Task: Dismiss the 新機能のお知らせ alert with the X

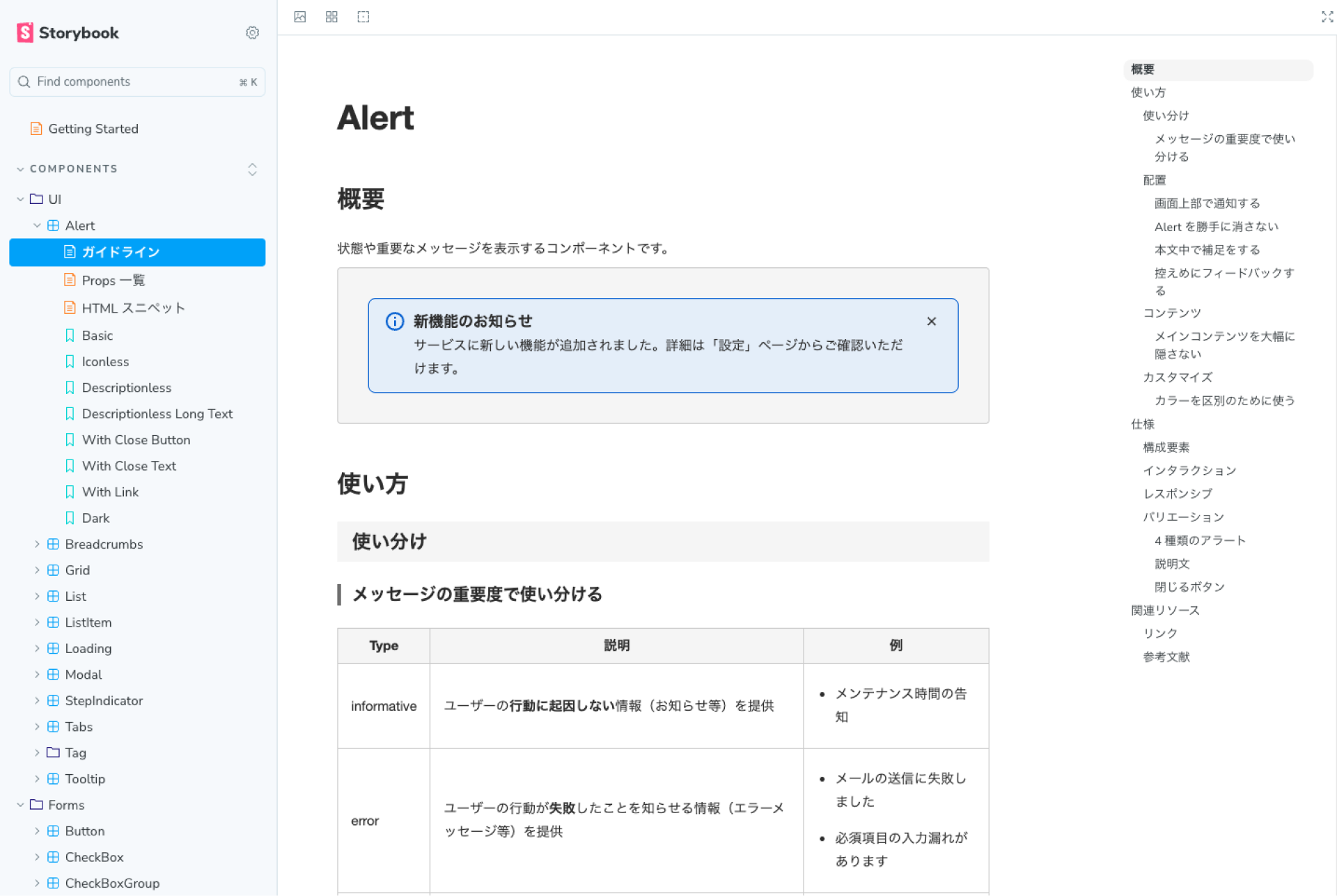Action: (932, 321)
